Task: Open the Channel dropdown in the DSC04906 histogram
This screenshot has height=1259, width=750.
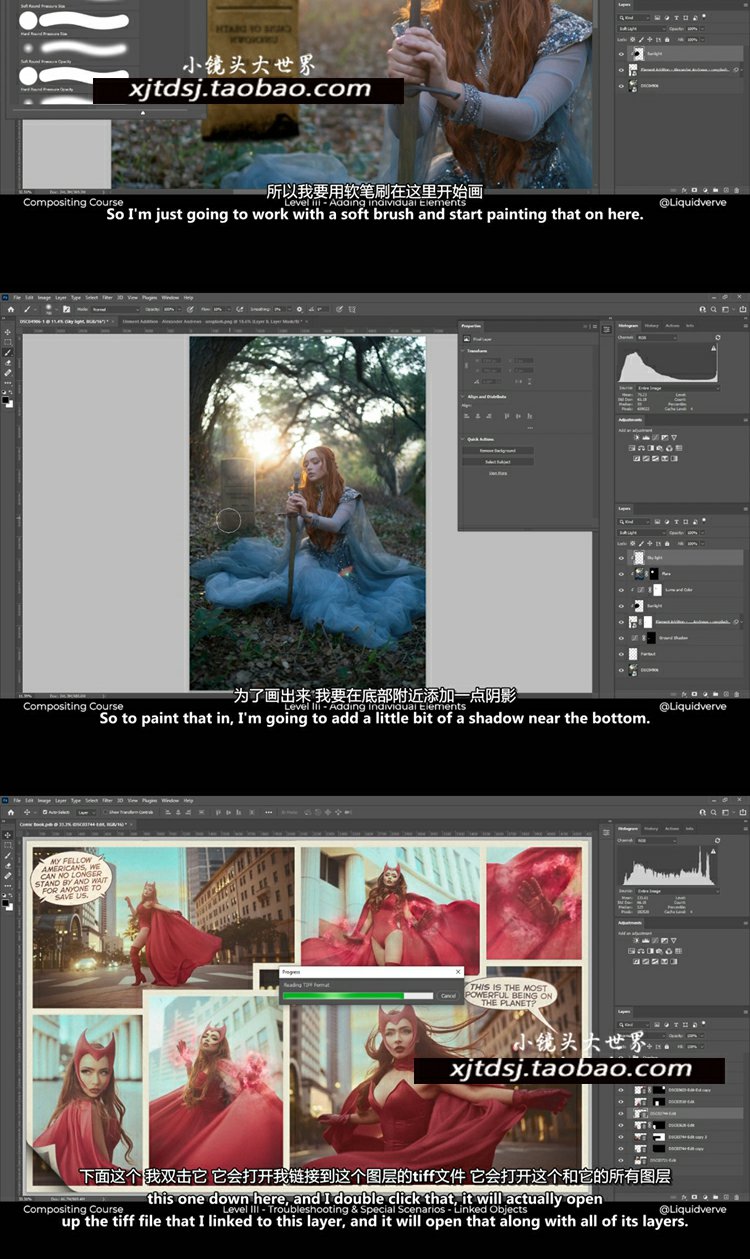Action: pos(657,338)
